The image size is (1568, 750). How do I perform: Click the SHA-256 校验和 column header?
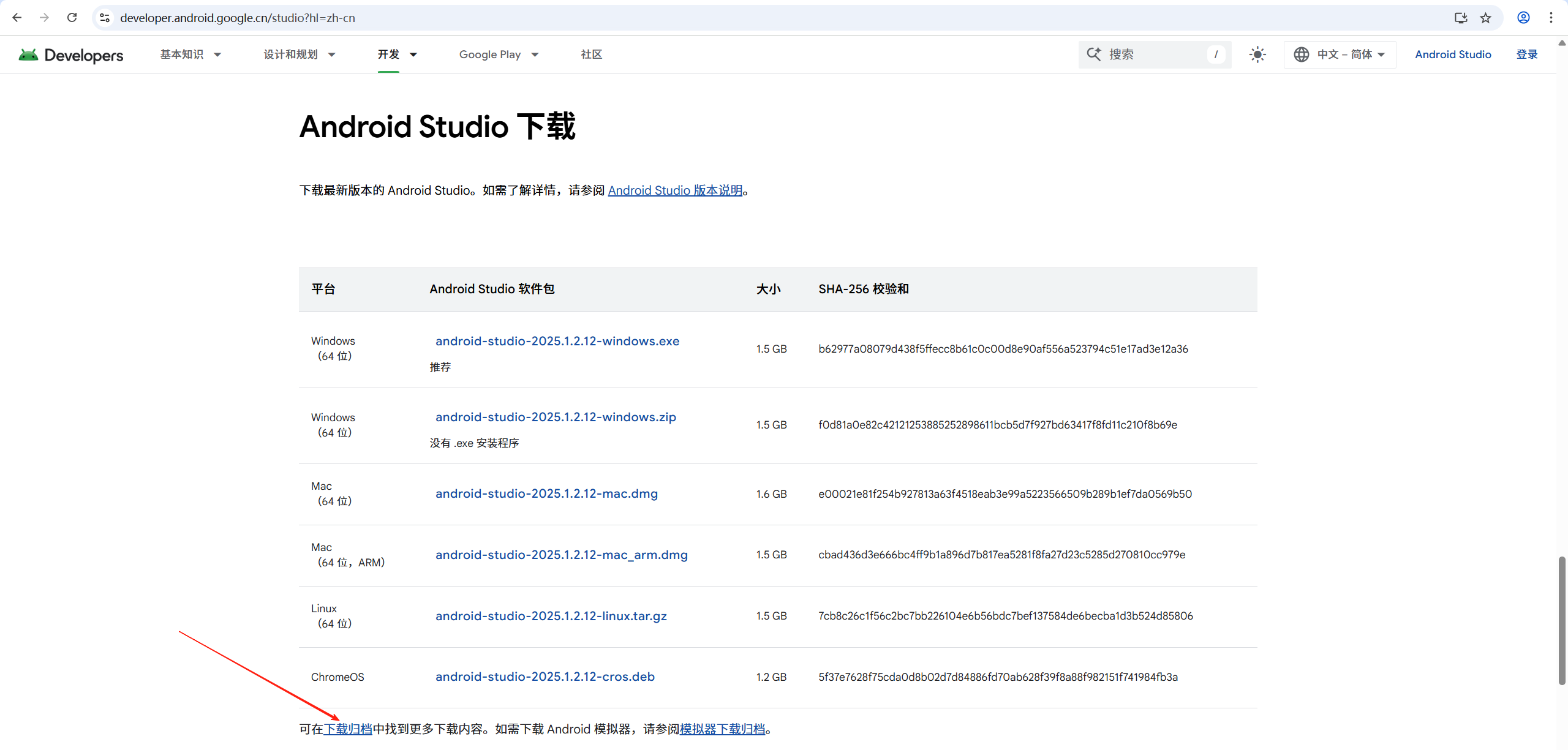[864, 289]
